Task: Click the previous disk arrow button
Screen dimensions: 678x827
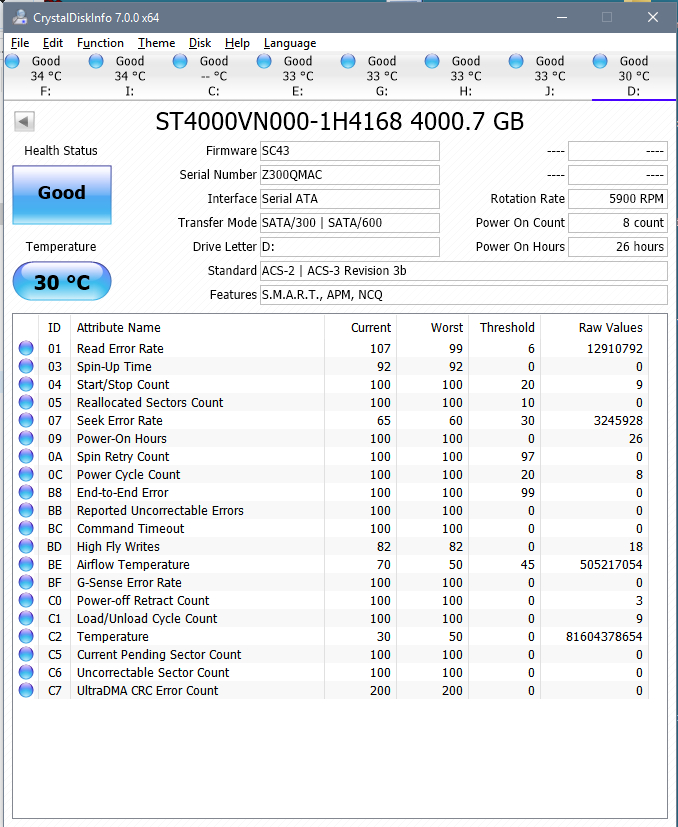Action: click(x=24, y=121)
